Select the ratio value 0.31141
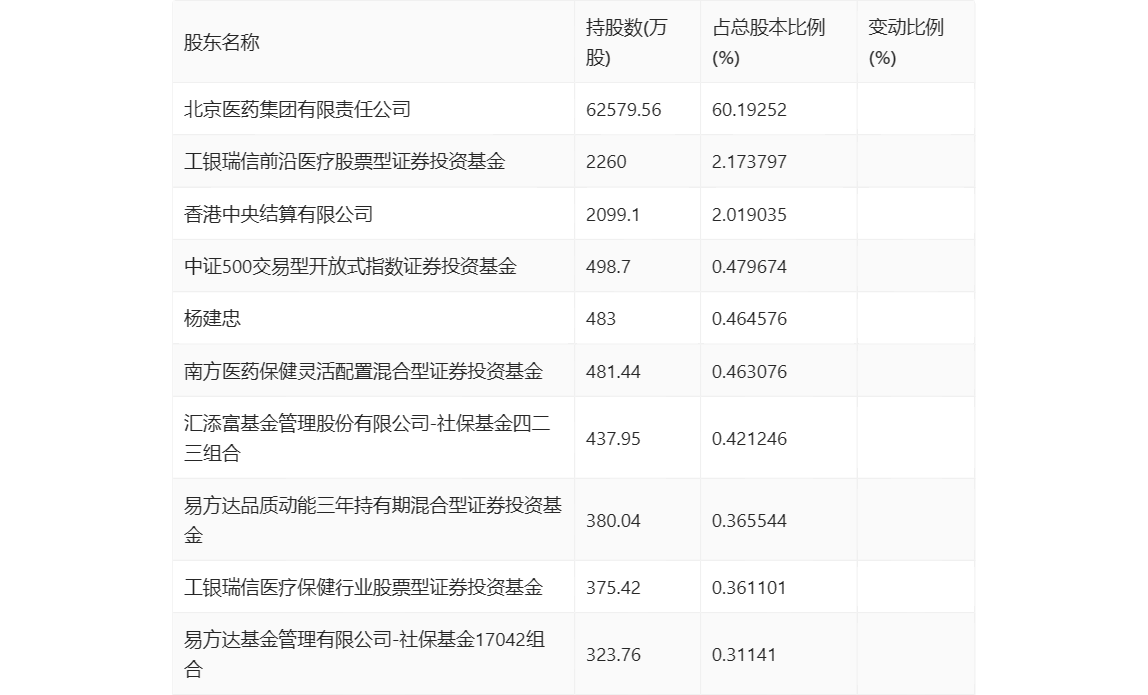The height and width of the screenshot is (695, 1148). pos(744,655)
